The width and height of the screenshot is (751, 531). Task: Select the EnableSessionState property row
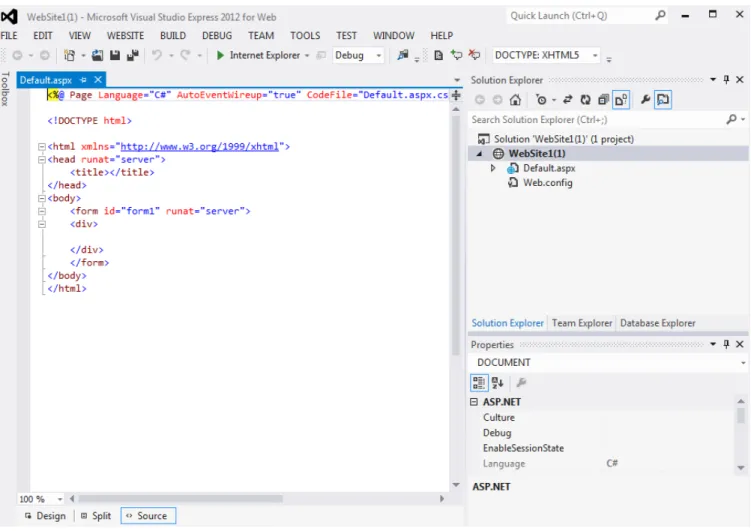pyautogui.click(x=603, y=448)
